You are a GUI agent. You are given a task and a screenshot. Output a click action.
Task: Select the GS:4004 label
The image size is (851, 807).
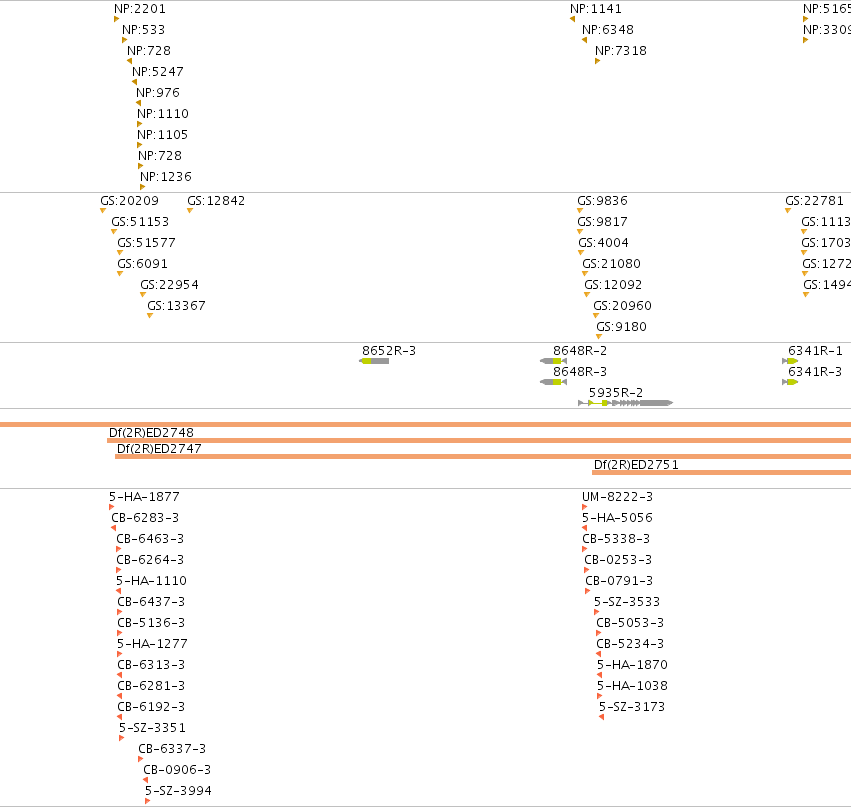(604, 243)
